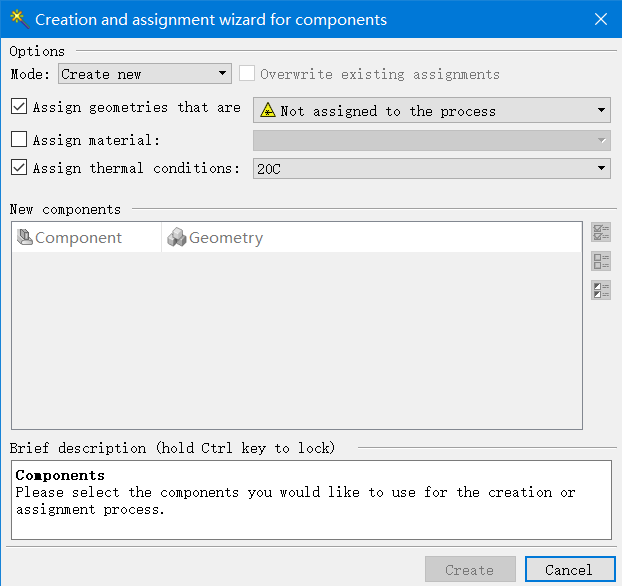Open the 20C thermal conditions dropdown
Image resolution: width=622 pixels, height=586 pixels.
tap(432, 169)
